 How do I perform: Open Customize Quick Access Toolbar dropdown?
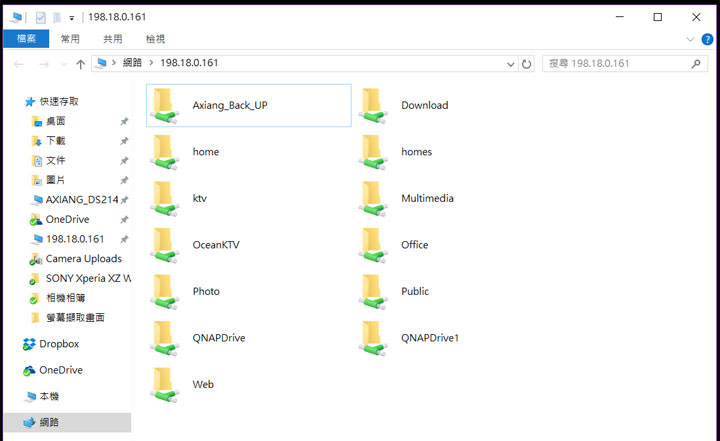72,18
